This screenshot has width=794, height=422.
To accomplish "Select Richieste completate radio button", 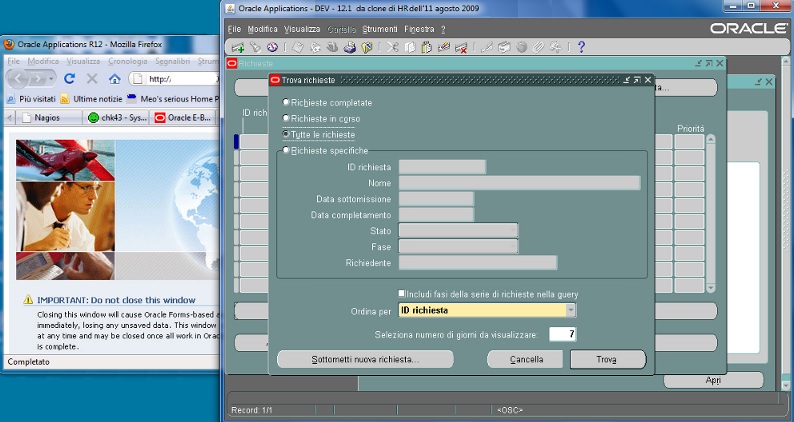I will pyautogui.click(x=286, y=102).
